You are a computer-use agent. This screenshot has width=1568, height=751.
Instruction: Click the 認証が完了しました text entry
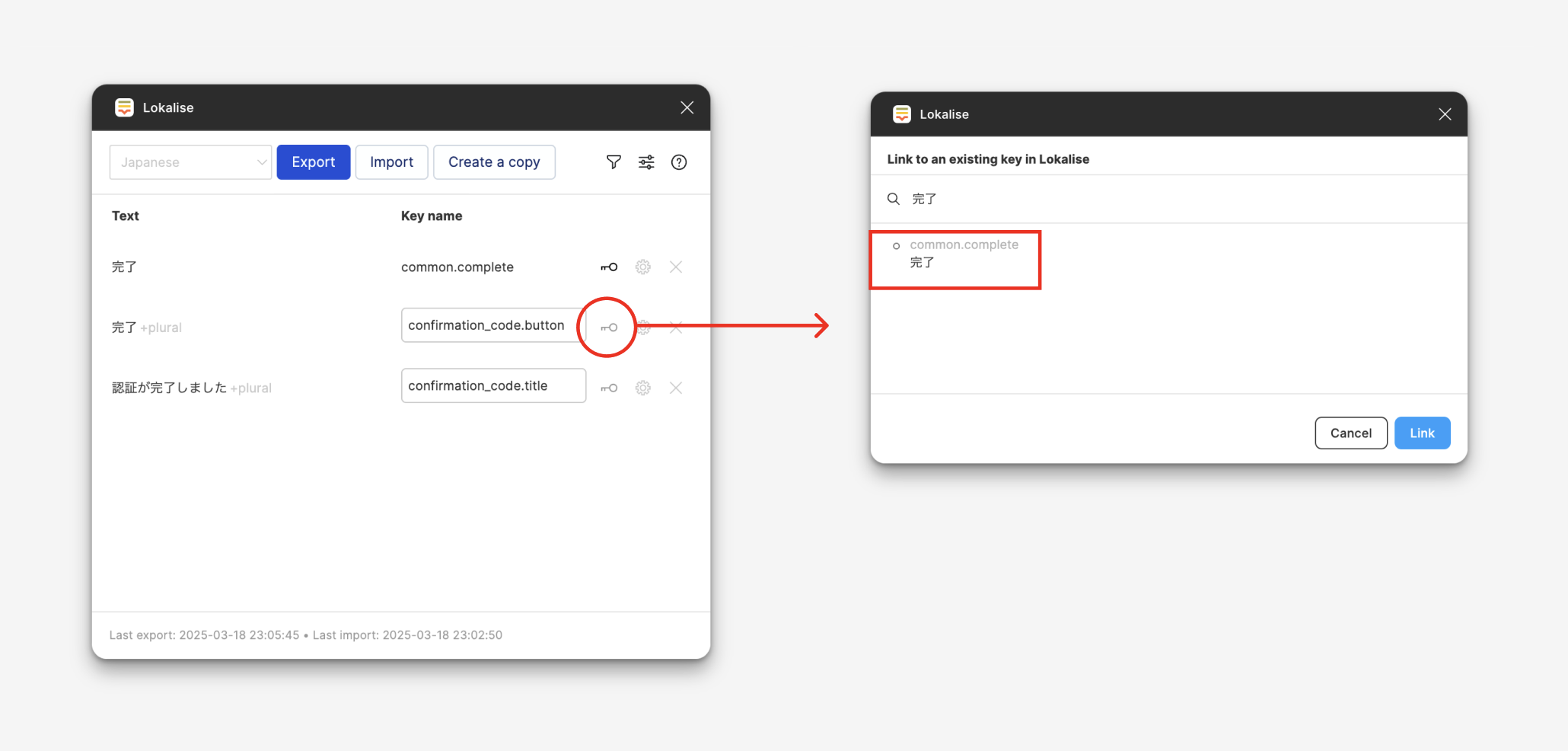pos(169,388)
